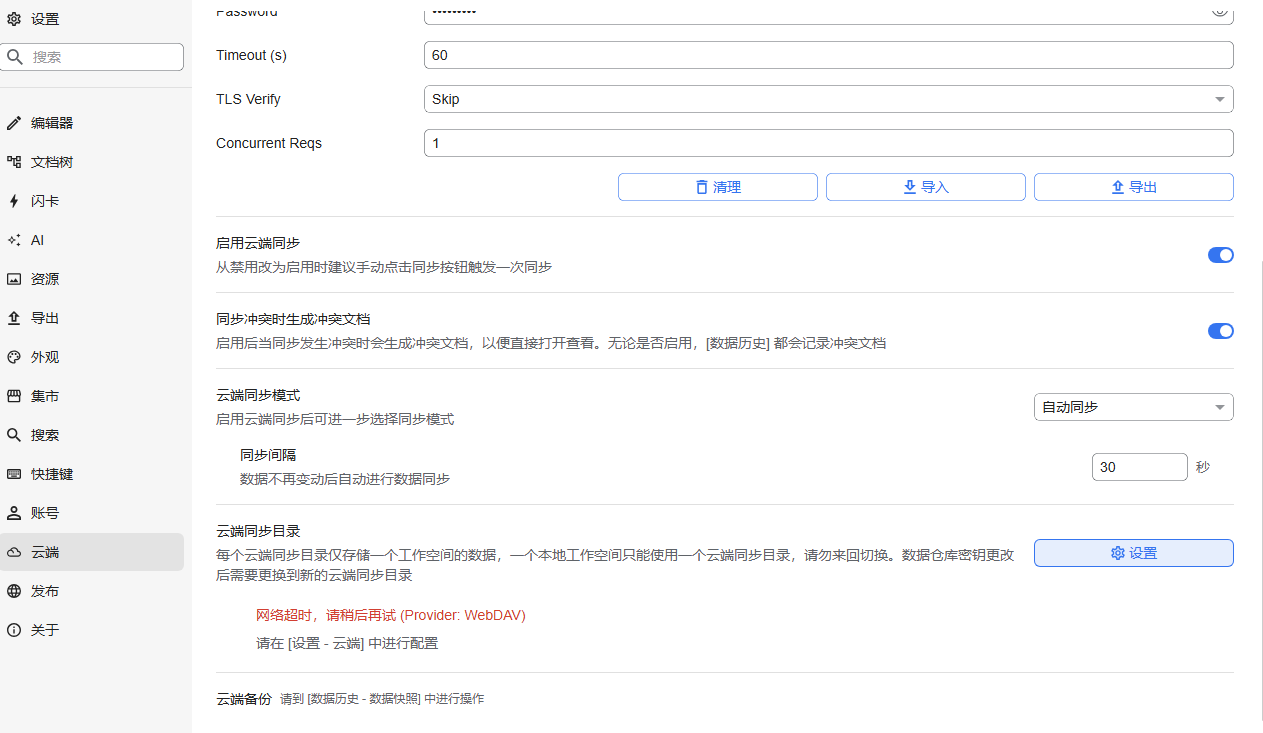Image resolution: width=1263 pixels, height=733 pixels.
Task: Switch to the About settings tab
Action: click(45, 630)
